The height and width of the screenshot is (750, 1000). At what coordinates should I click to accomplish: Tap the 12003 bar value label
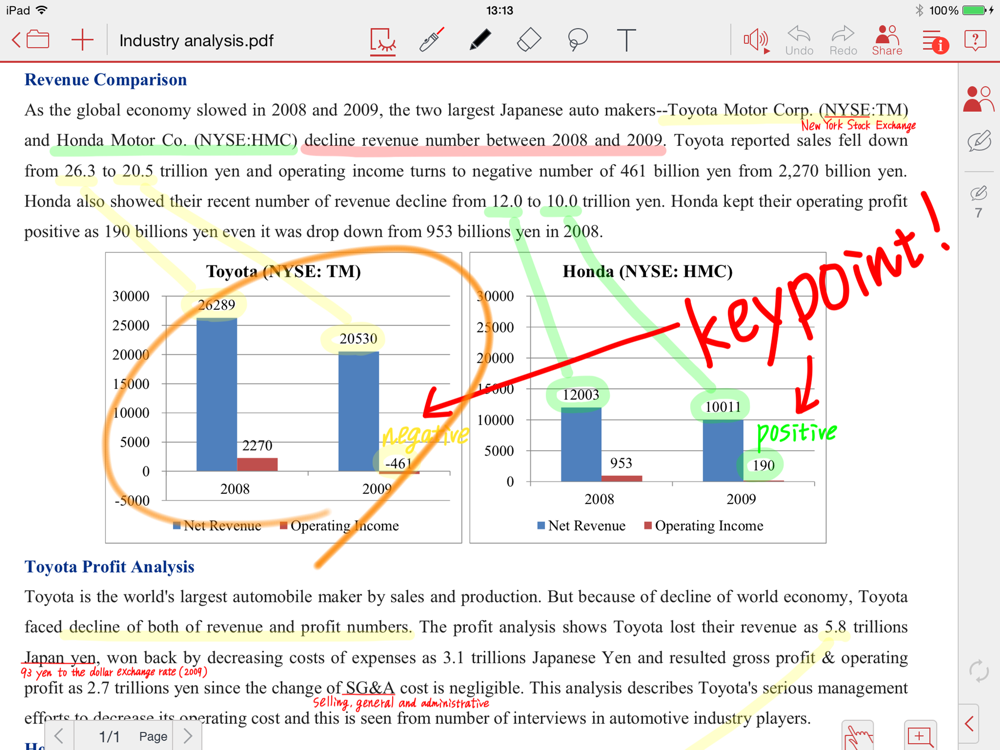click(x=580, y=395)
